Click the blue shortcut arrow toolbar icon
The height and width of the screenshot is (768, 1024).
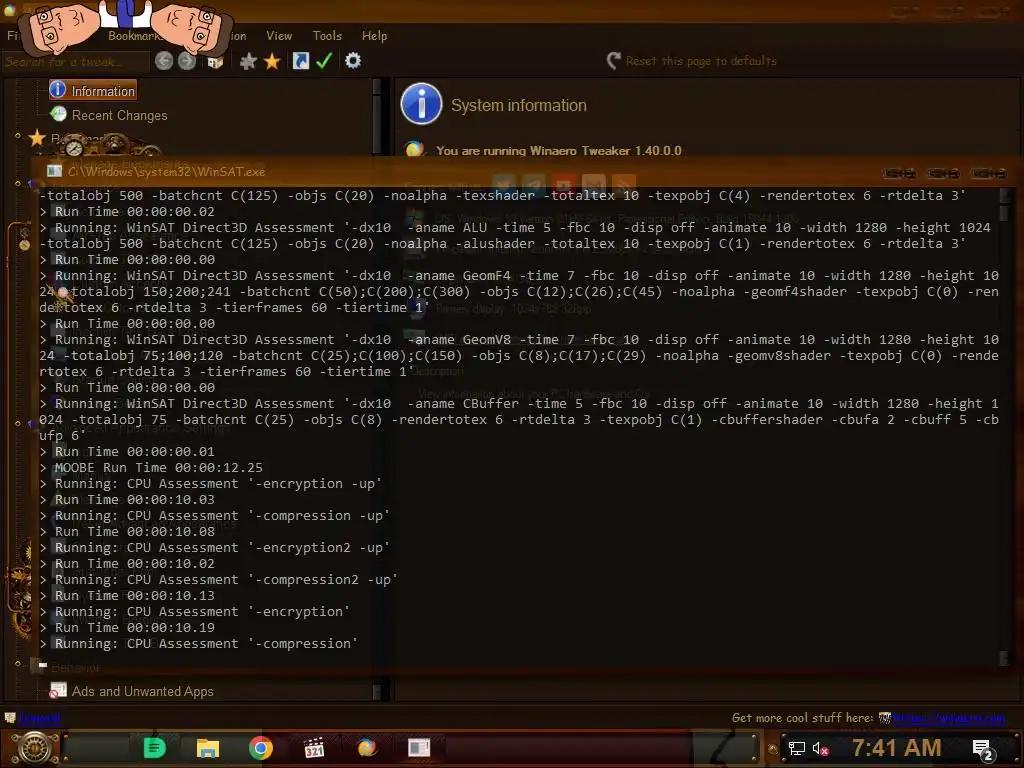[x=300, y=61]
